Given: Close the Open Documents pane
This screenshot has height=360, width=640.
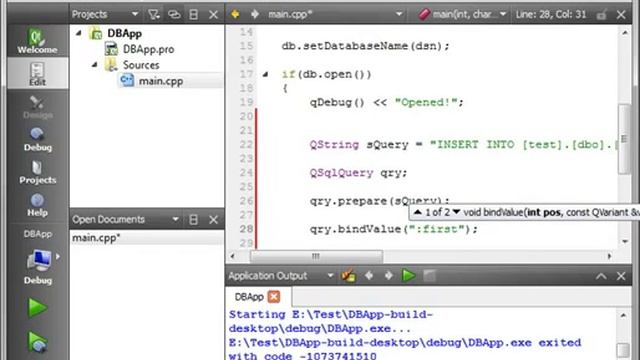Looking at the screenshot, I should (213, 220).
